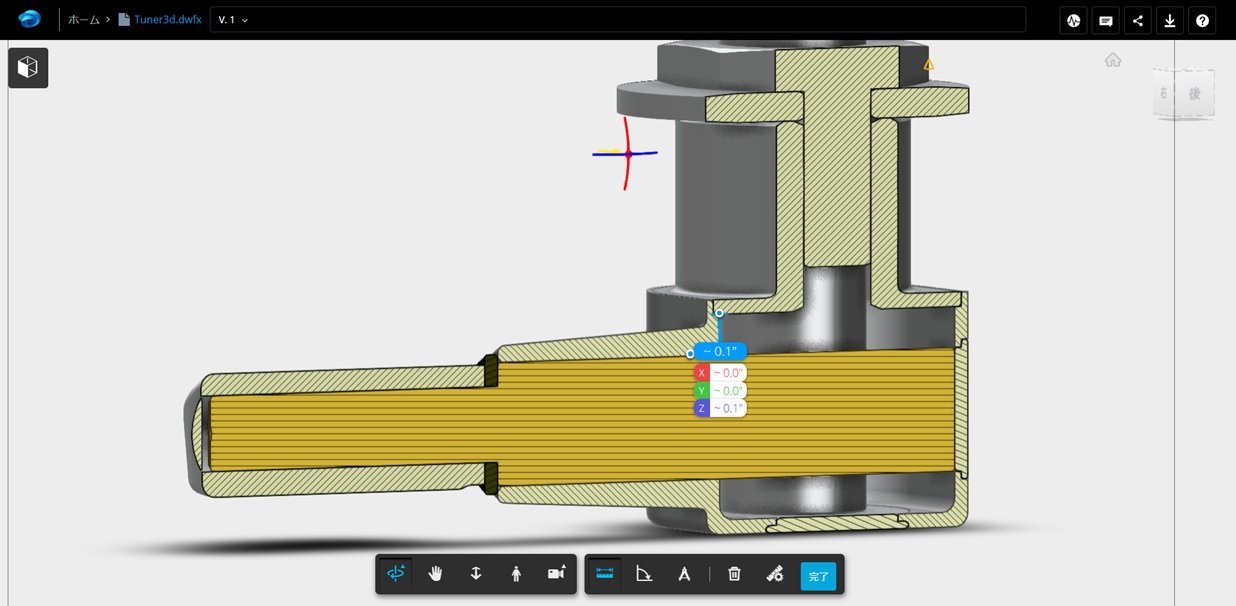
Task: Select the Angle measure tool
Action: click(644, 574)
